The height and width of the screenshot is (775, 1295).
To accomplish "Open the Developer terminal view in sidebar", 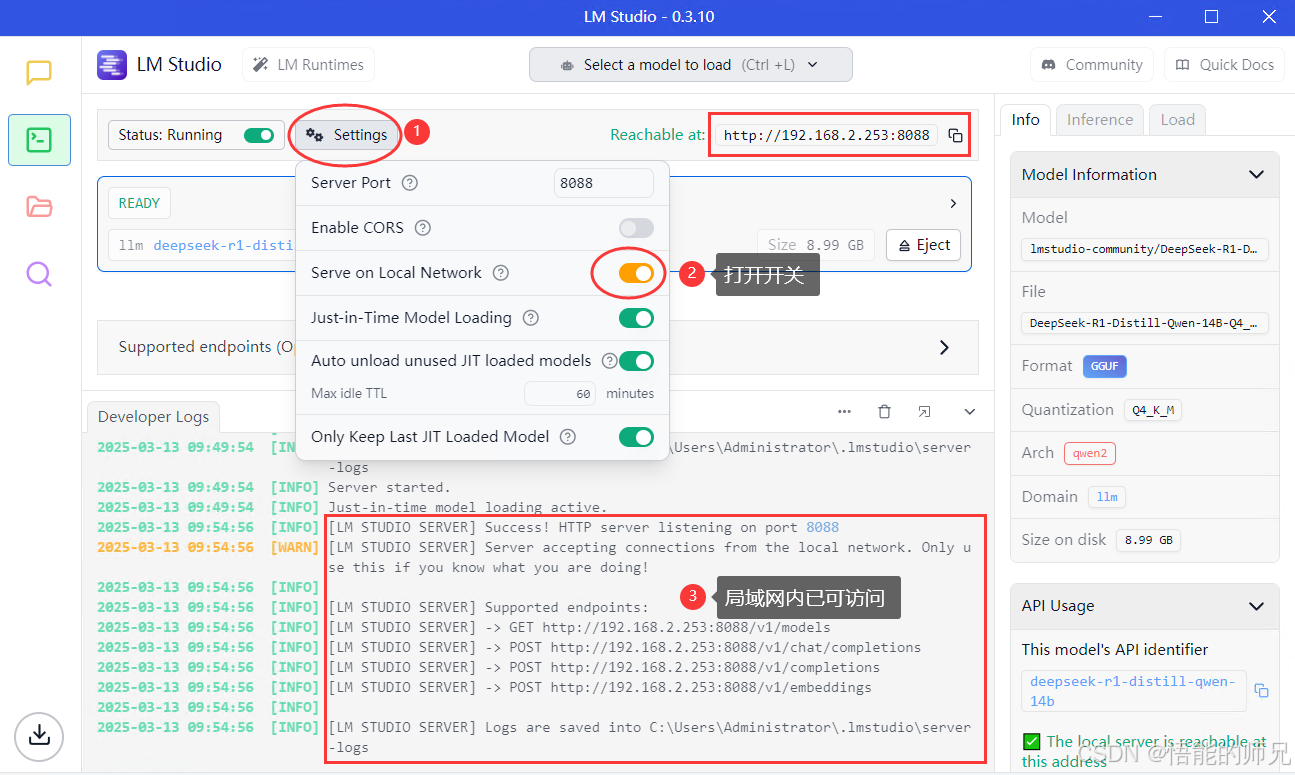I will click(39, 139).
